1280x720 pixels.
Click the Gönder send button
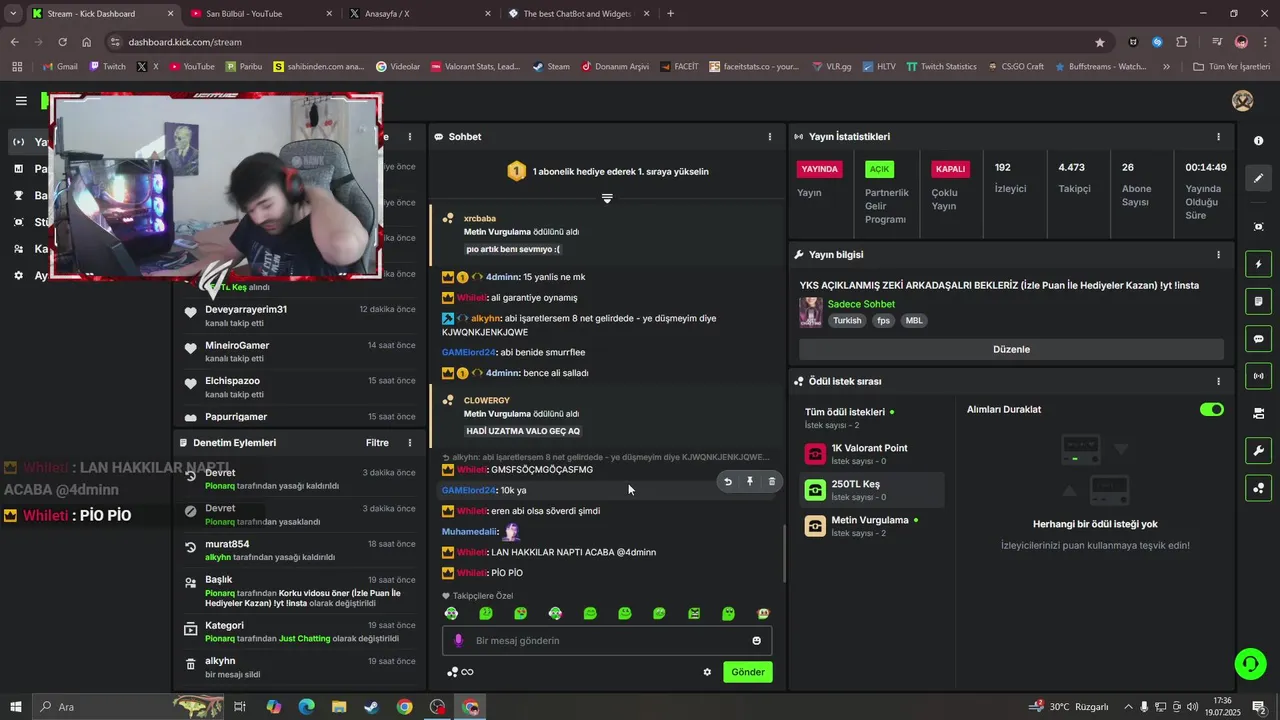(747, 672)
